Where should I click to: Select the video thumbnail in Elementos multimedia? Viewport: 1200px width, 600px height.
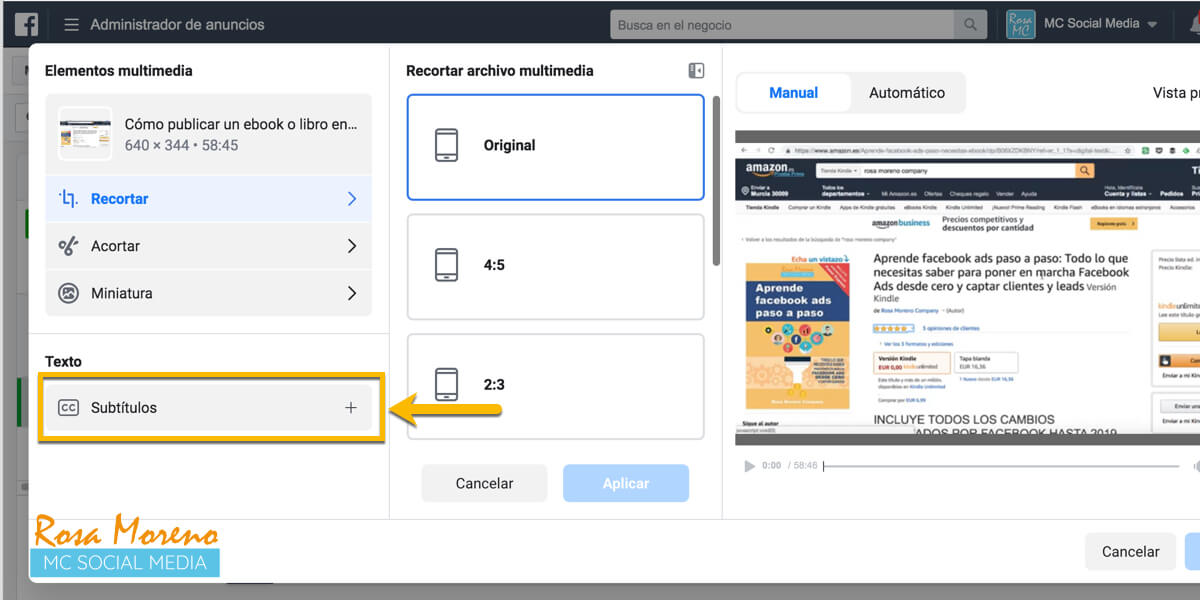click(x=85, y=134)
